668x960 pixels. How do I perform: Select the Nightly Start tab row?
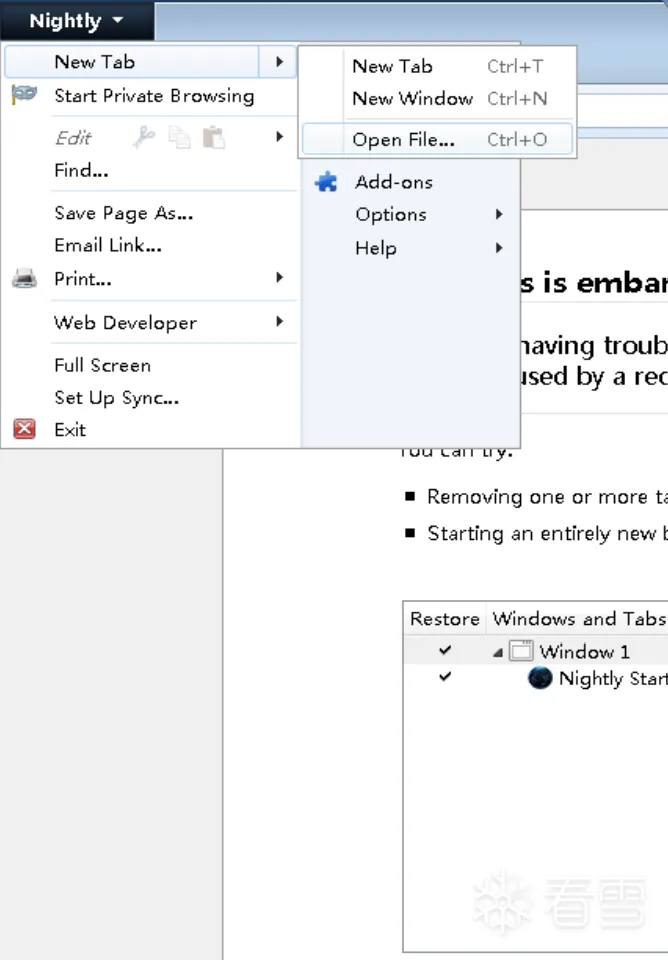click(x=536, y=678)
